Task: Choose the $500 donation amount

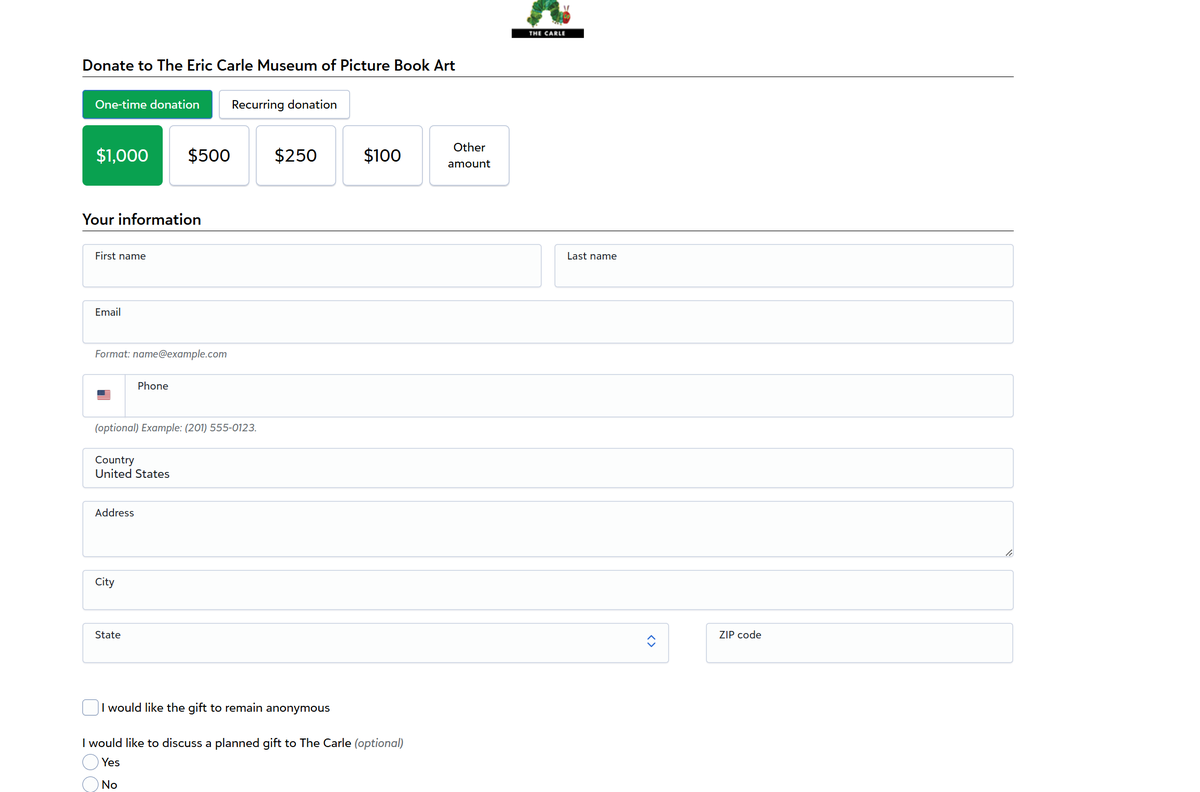Action: (209, 155)
